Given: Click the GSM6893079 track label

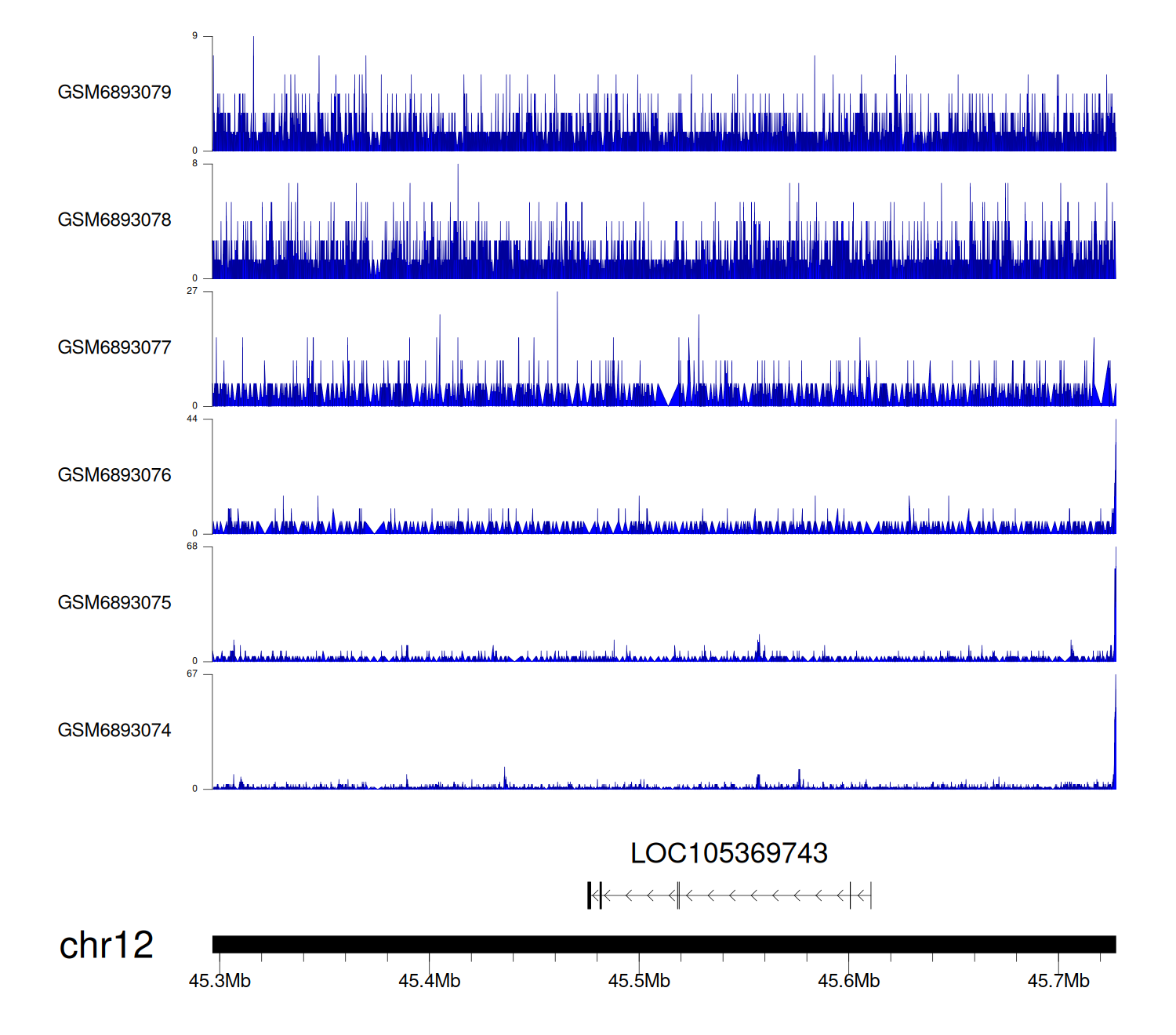Looking at the screenshot, I should coord(114,93).
